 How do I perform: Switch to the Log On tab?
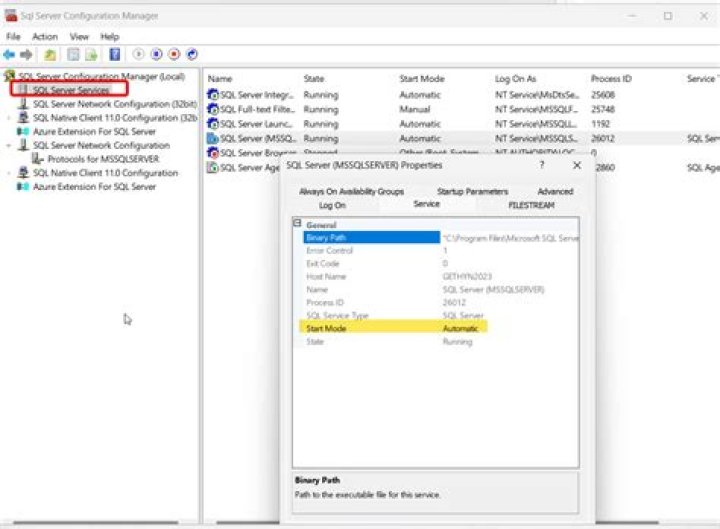click(x=332, y=205)
